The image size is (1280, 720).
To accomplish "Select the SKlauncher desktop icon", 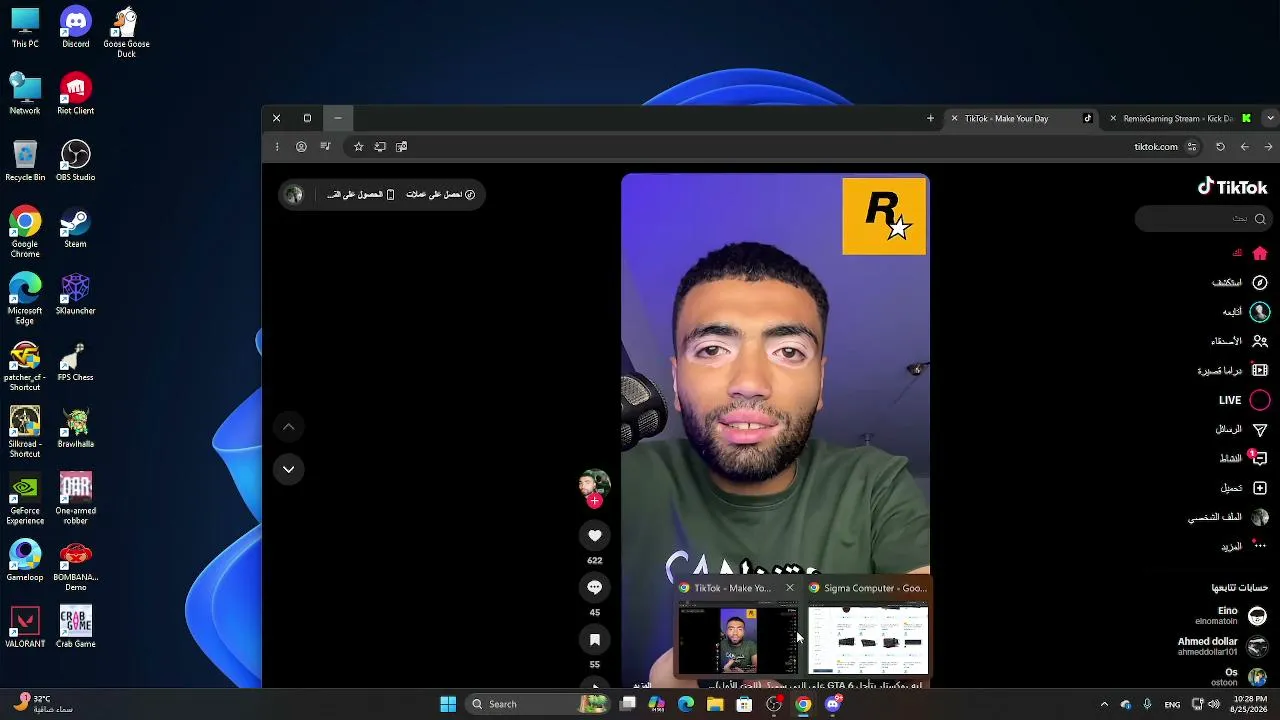I will coord(75,294).
